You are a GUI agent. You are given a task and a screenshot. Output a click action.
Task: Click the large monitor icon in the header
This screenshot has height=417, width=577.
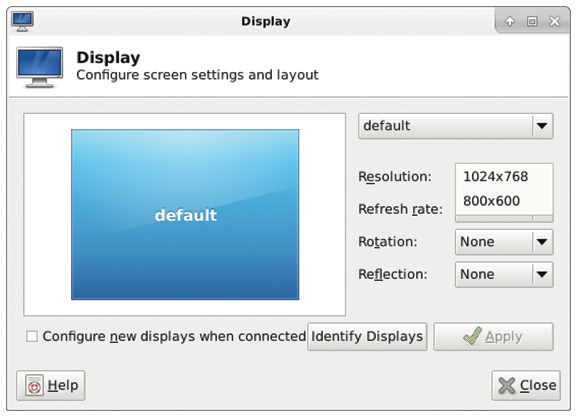pyautogui.click(x=40, y=67)
